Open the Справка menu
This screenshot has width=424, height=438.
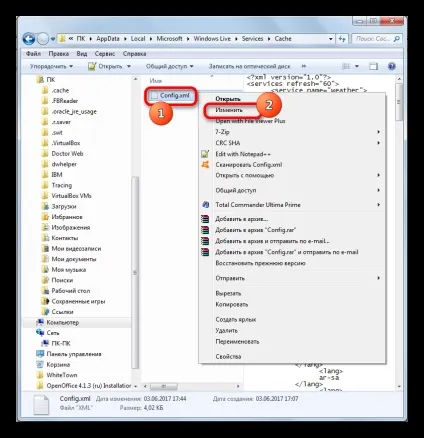[134, 54]
